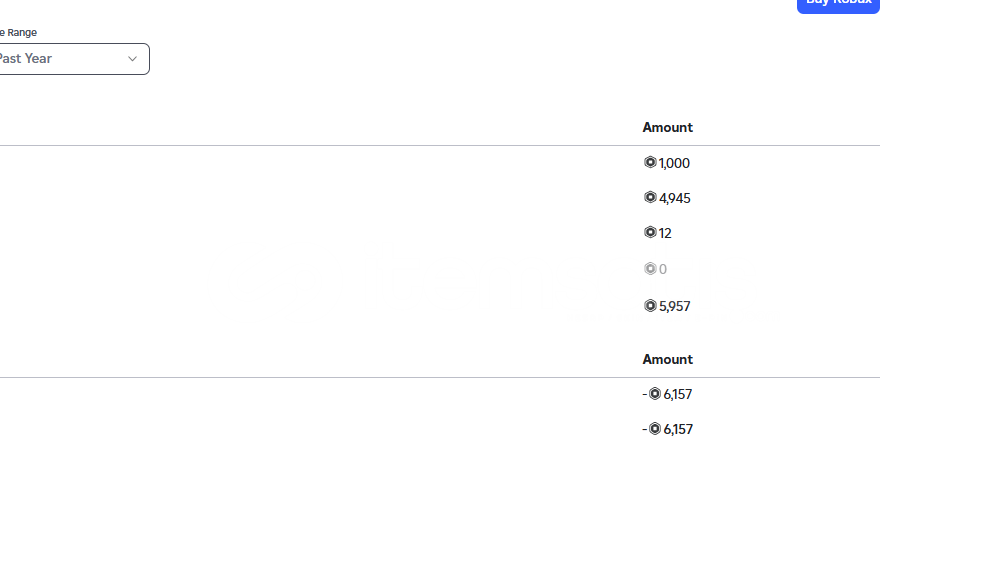
Task: Click Robux icon beside the 5,957 total
Action: tap(650, 305)
